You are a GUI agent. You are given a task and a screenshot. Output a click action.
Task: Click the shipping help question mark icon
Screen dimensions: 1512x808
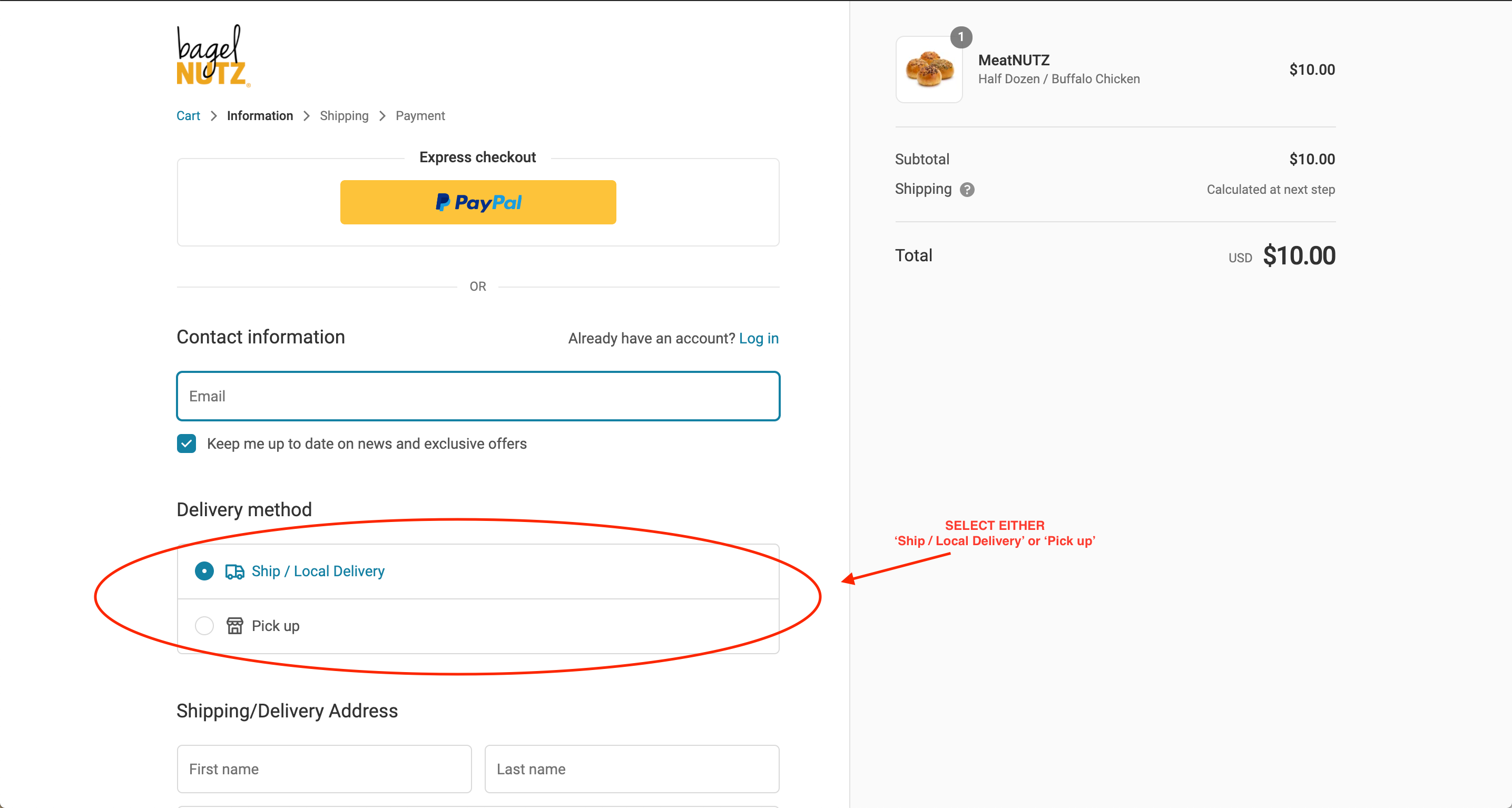967,190
